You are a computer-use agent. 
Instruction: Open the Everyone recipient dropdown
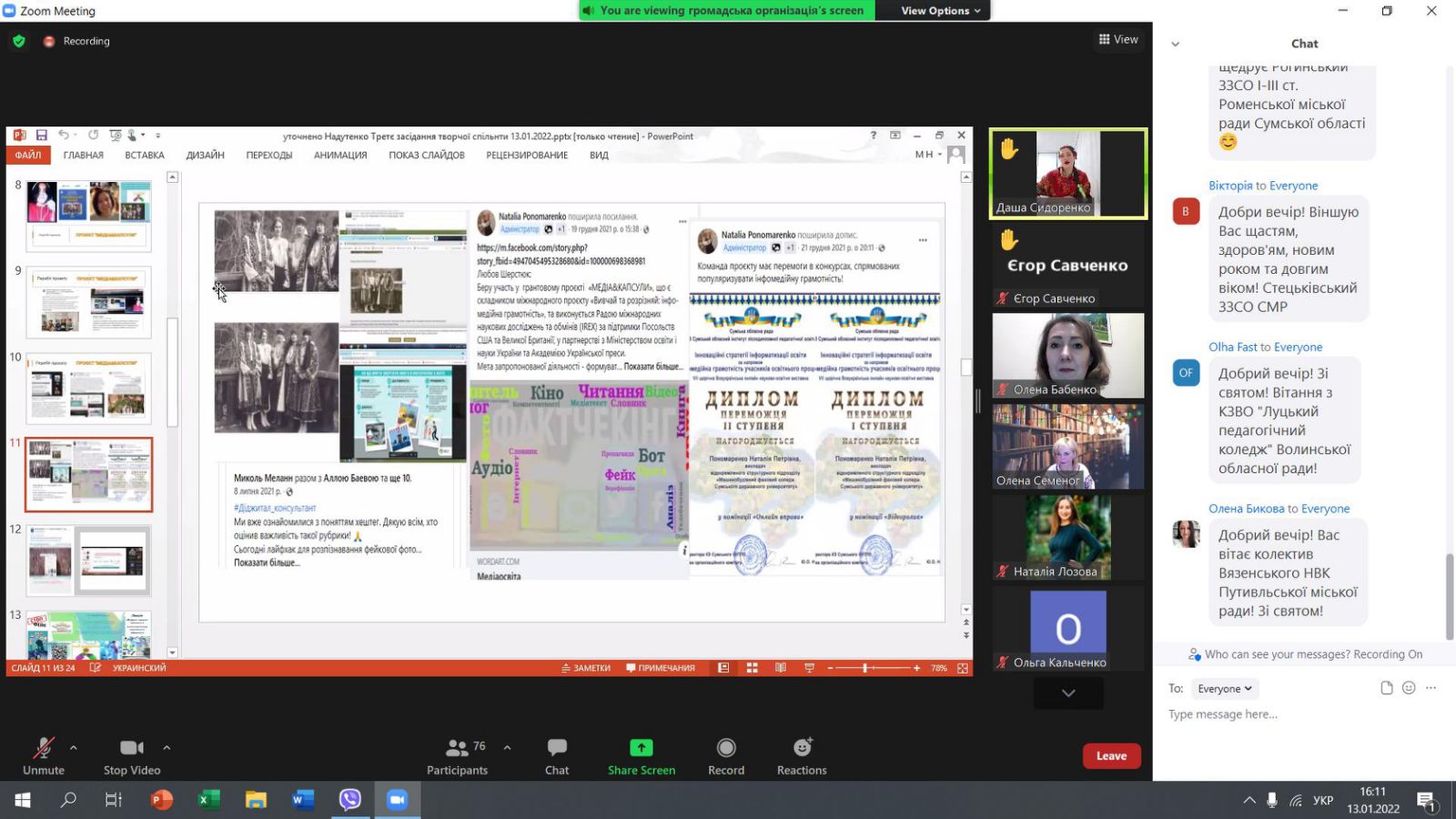1224,689
